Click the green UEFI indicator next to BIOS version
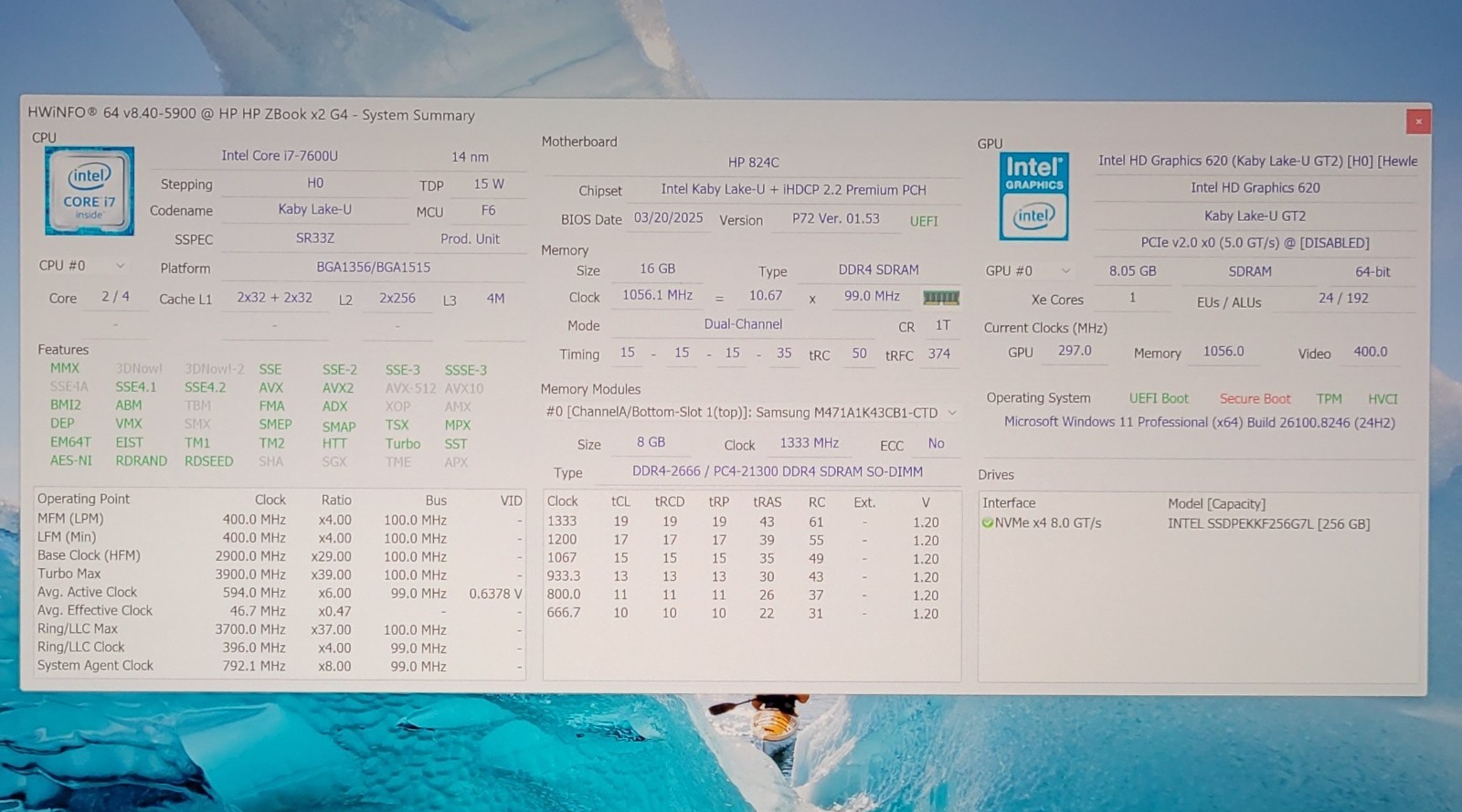The width and height of the screenshot is (1462, 812). 924,221
